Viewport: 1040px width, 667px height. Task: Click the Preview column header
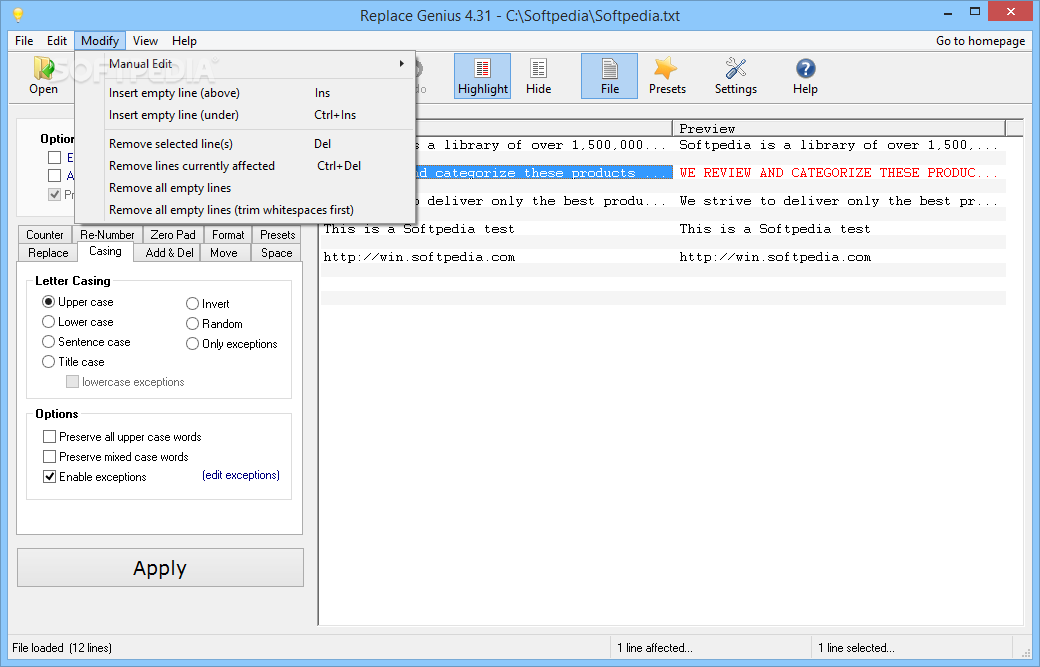(839, 128)
